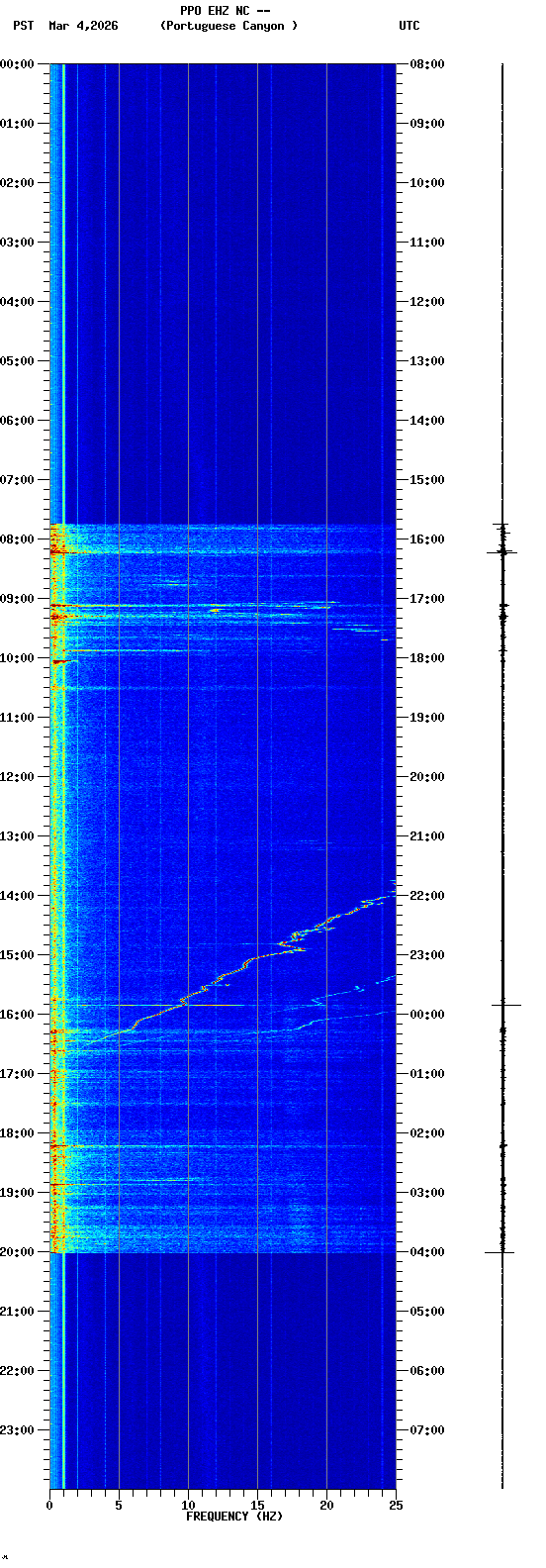
Task: Click the UTC axis '14:00' label
Action: [427, 421]
